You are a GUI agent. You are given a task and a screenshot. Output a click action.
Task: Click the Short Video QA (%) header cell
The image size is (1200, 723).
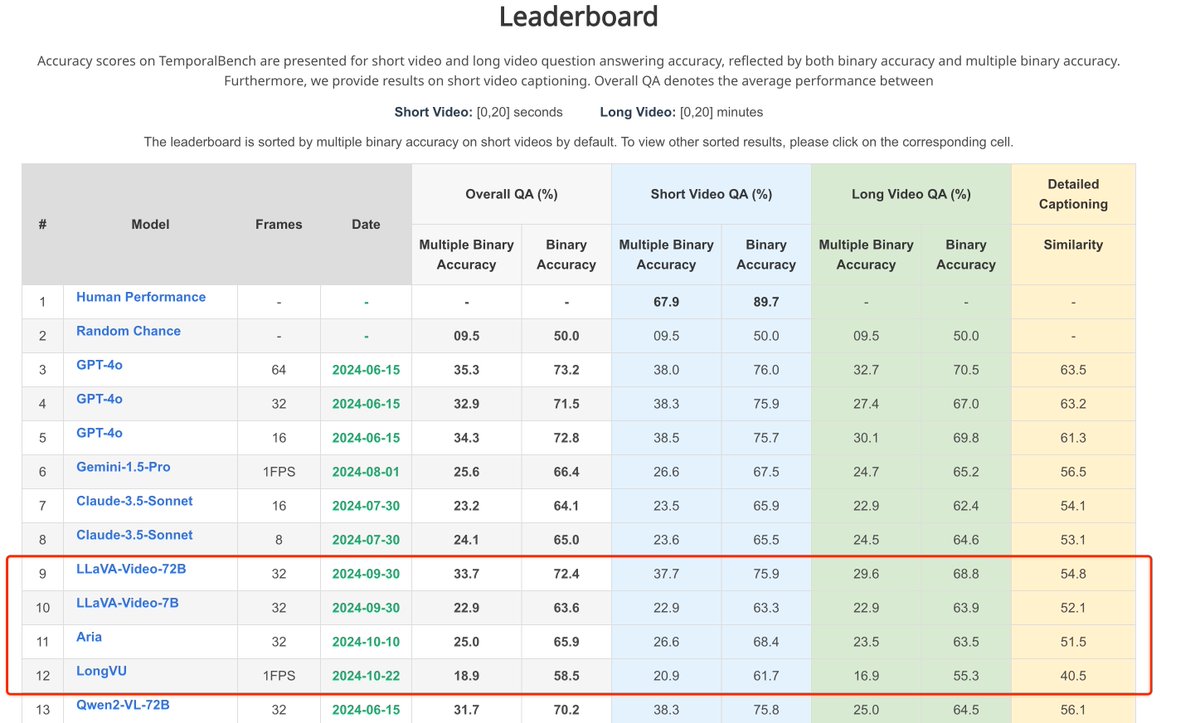pos(711,194)
